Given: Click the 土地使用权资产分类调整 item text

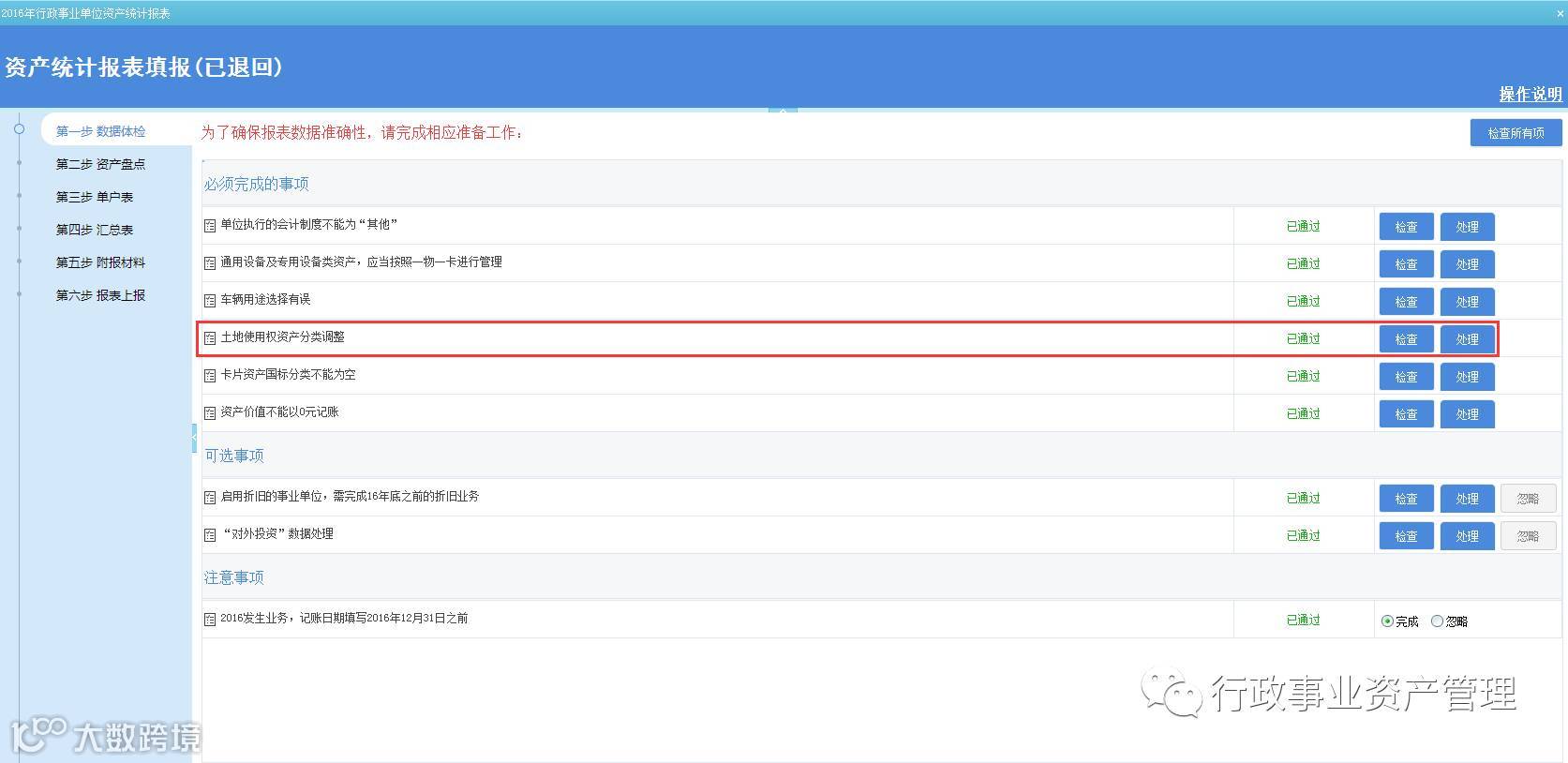Looking at the screenshot, I should [x=282, y=337].
